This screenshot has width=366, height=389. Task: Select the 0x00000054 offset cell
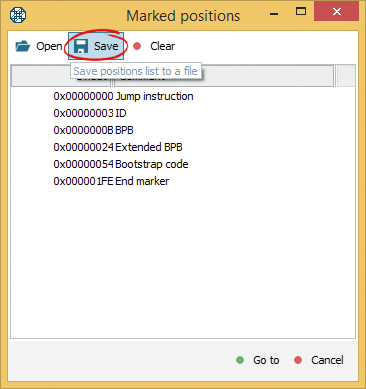pos(83,164)
